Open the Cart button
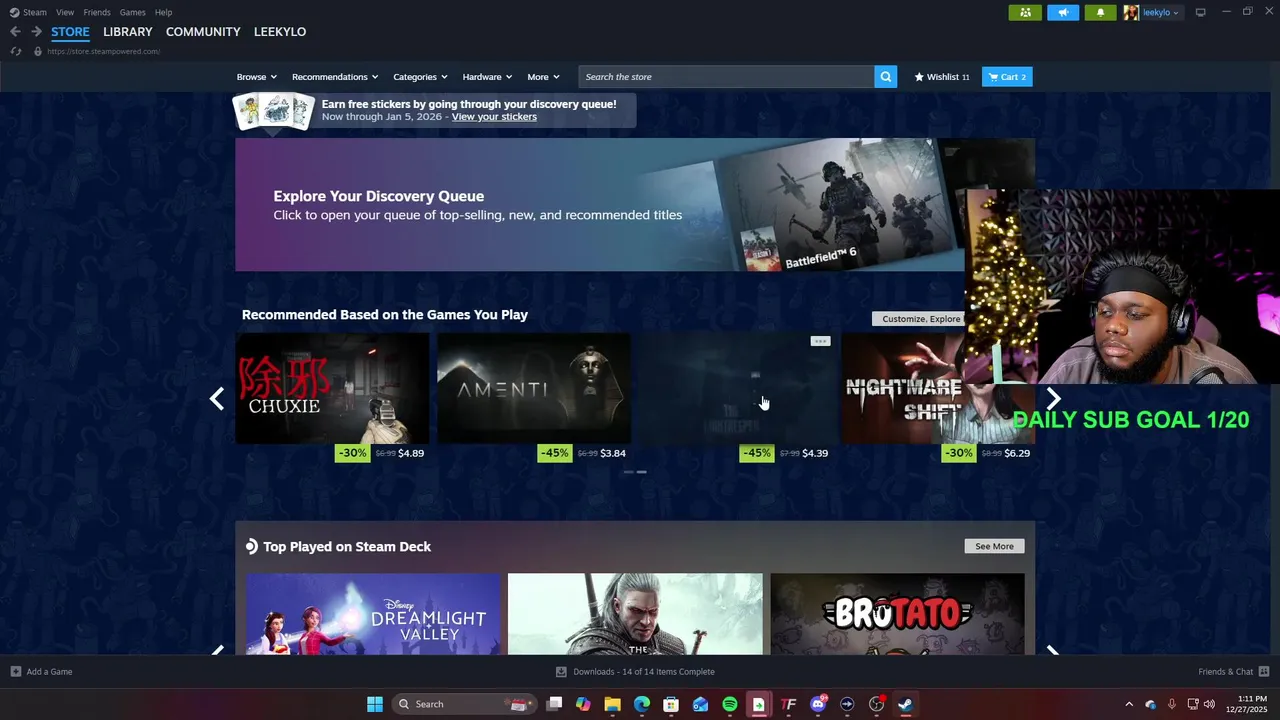 tap(1007, 77)
